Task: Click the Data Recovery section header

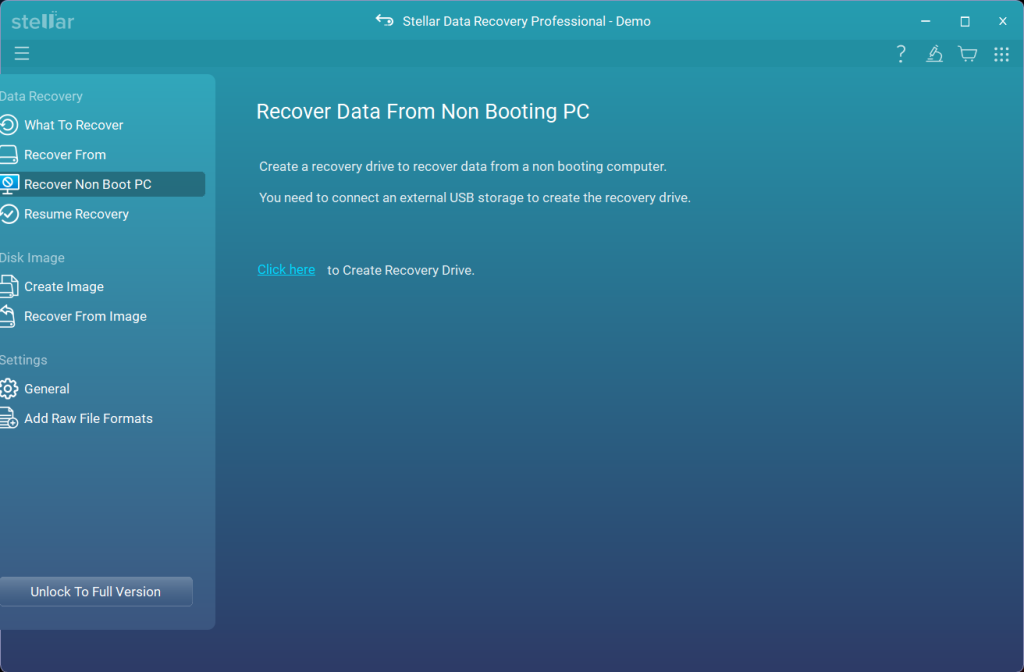Action: coord(42,96)
